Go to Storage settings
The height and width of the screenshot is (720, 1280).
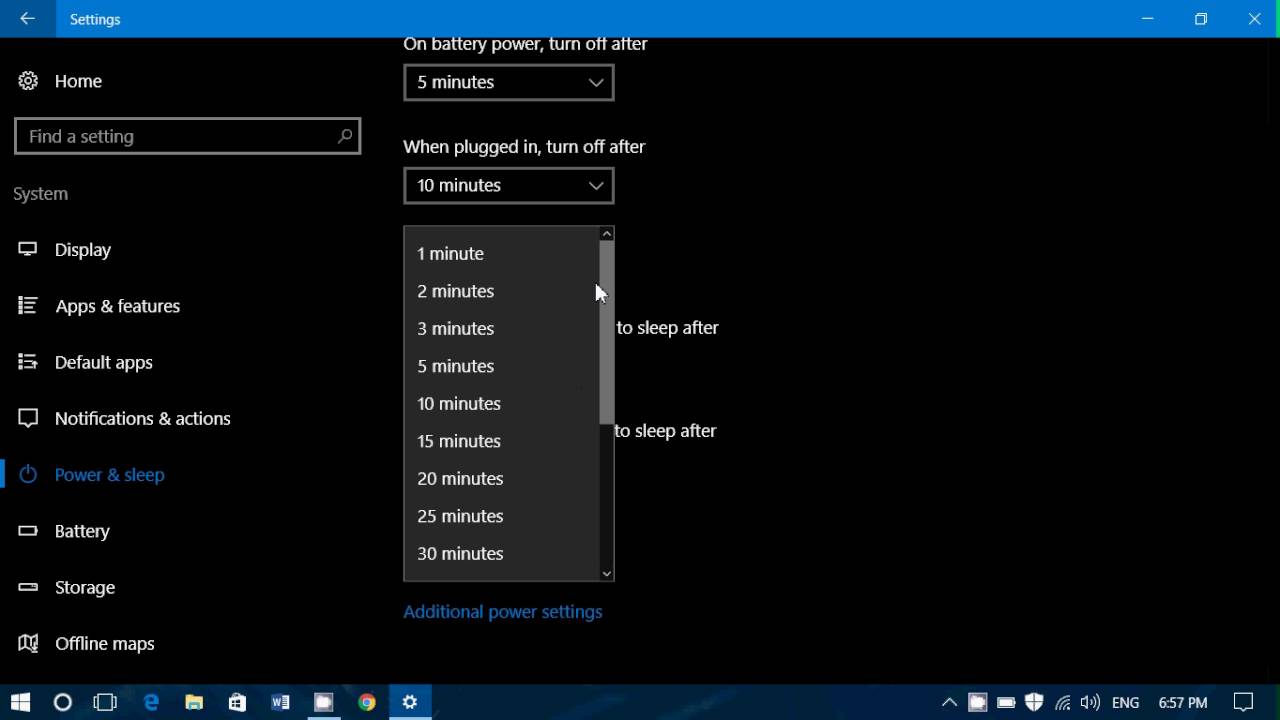coord(85,587)
